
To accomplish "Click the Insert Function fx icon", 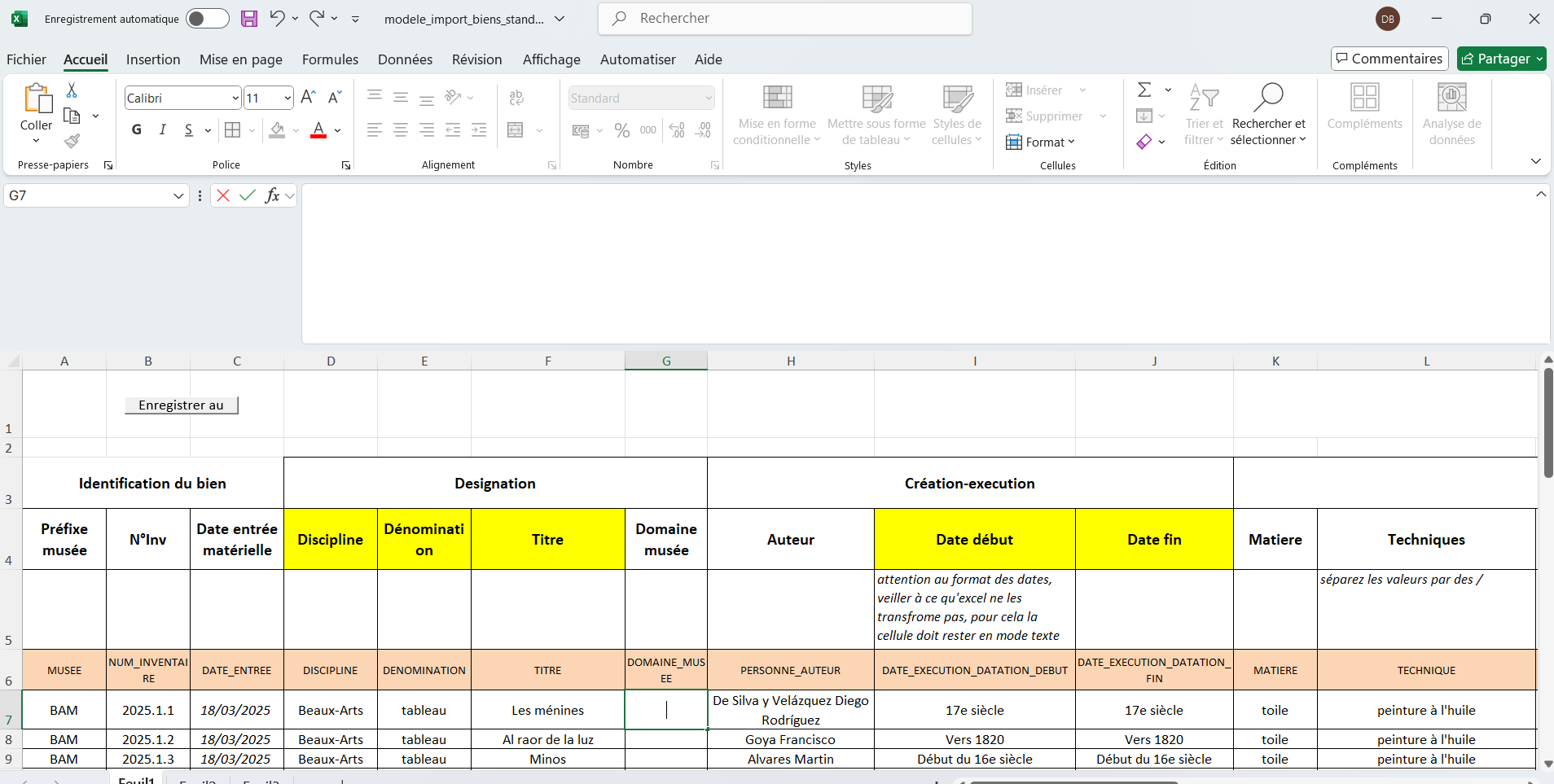I will point(272,195).
